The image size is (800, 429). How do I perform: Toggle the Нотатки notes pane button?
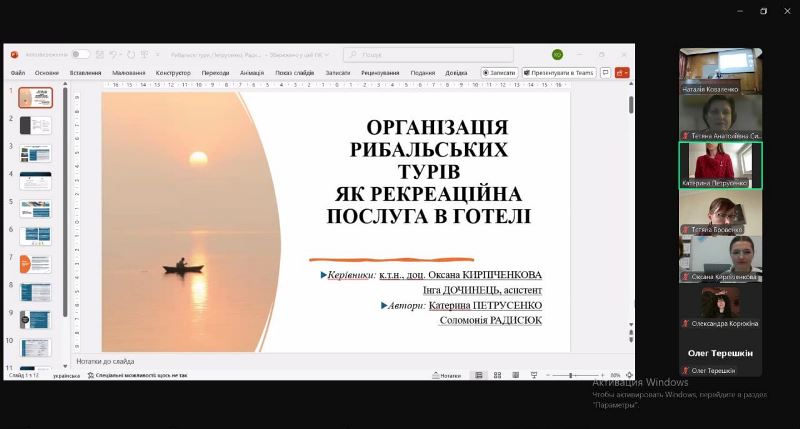pos(447,376)
